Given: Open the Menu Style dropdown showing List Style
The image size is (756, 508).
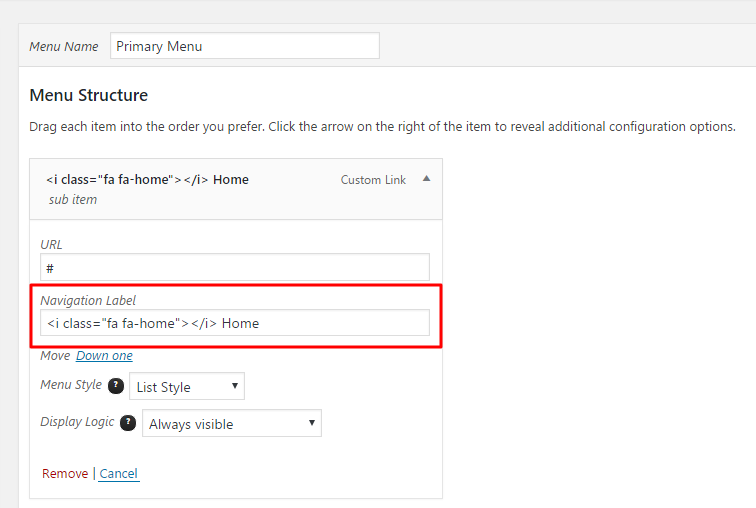Looking at the screenshot, I should click(x=187, y=387).
